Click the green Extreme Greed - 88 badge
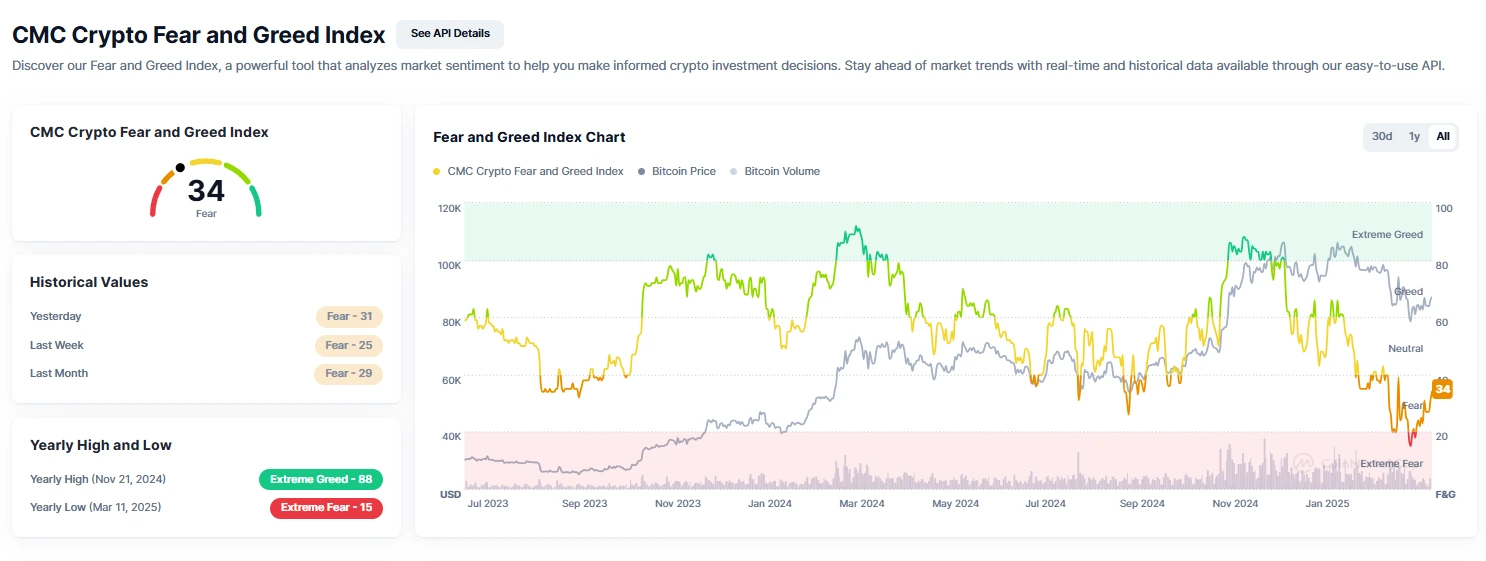1486x561 pixels. click(x=320, y=480)
